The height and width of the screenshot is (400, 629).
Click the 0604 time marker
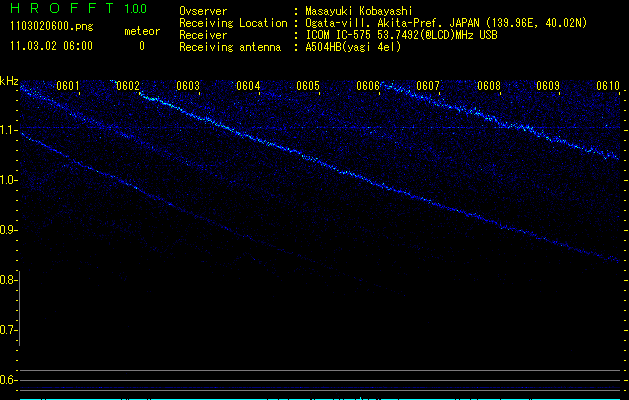pos(248,86)
